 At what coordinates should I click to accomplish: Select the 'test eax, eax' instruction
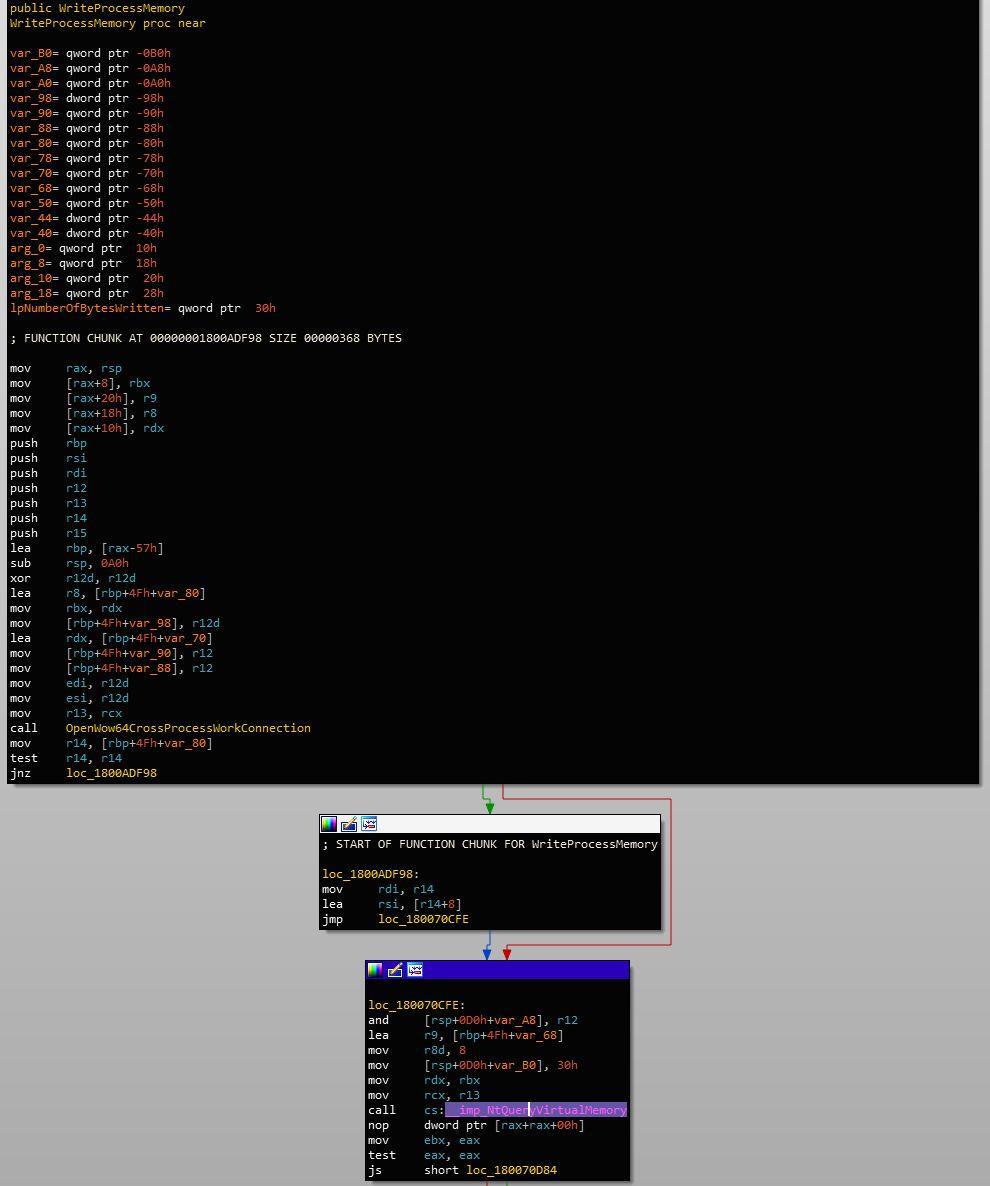[424, 1155]
